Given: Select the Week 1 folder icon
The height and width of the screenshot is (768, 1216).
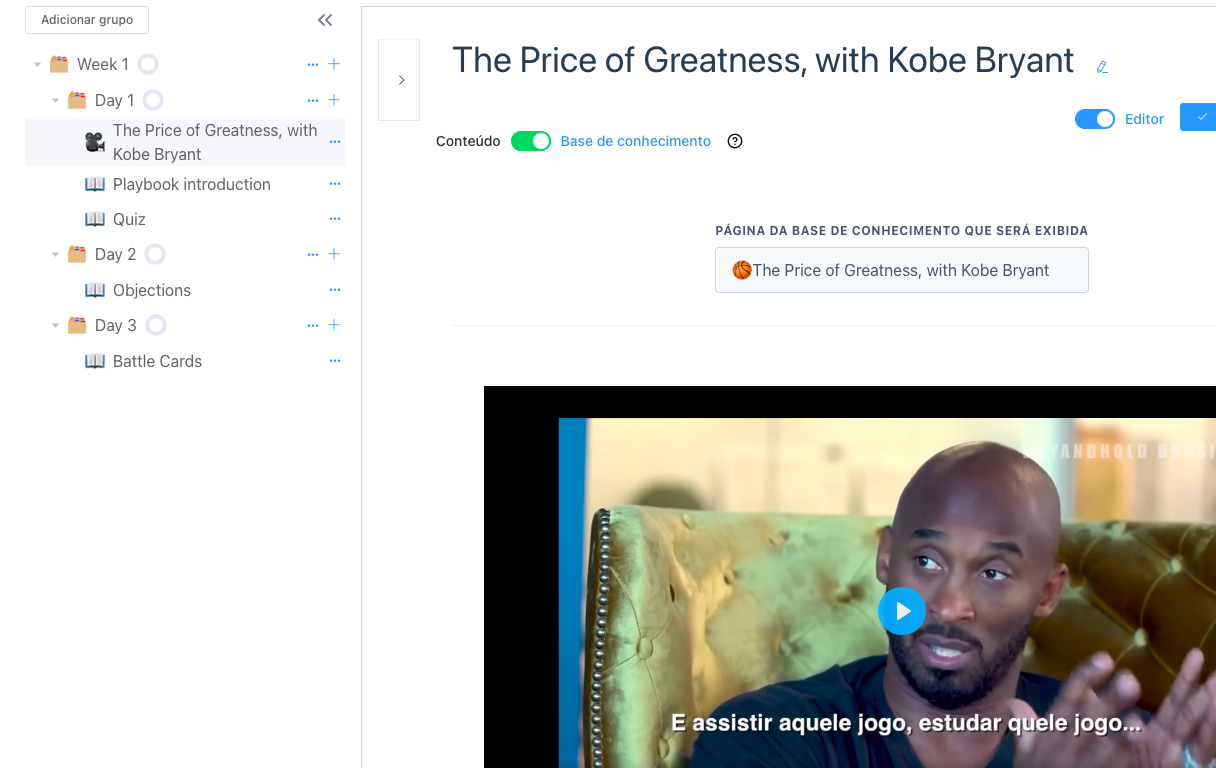Looking at the screenshot, I should [x=59, y=64].
